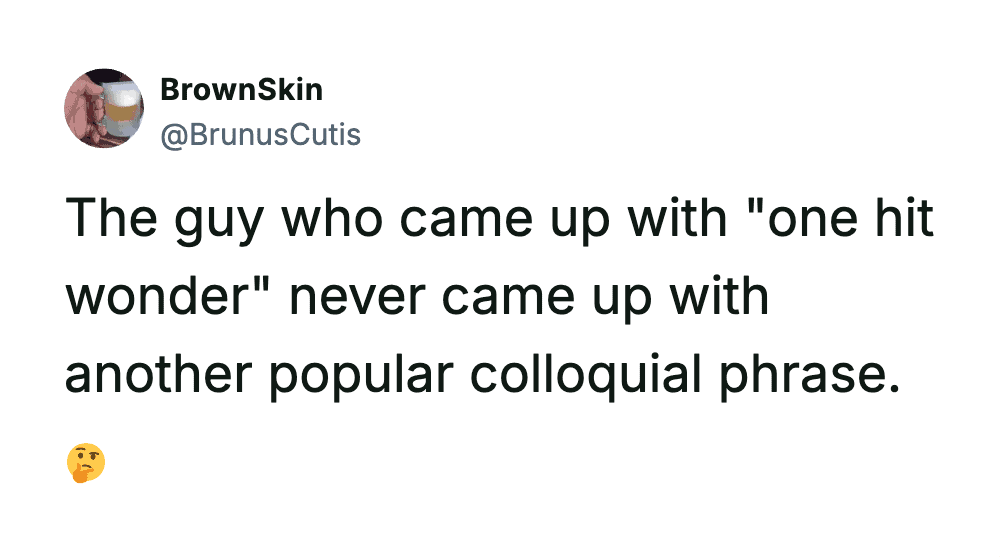Viewport: 1000px width, 558px height.
Task: Open the BrownSkin display name link
Action: click(241, 90)
